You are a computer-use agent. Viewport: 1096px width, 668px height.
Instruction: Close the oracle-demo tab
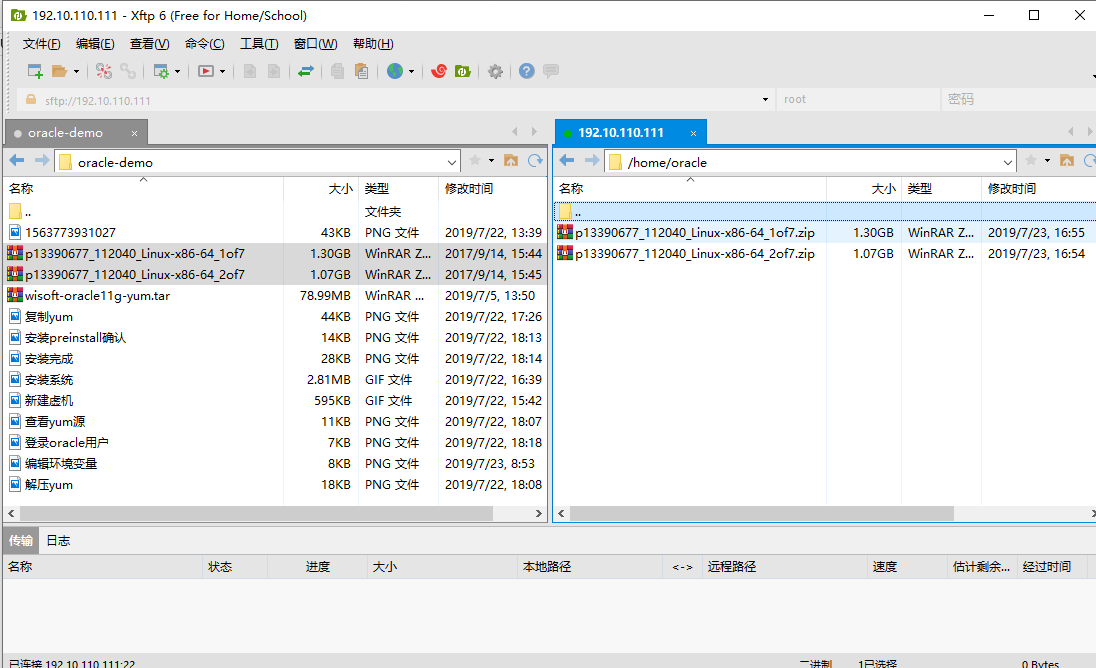click(x=134, y=133)
